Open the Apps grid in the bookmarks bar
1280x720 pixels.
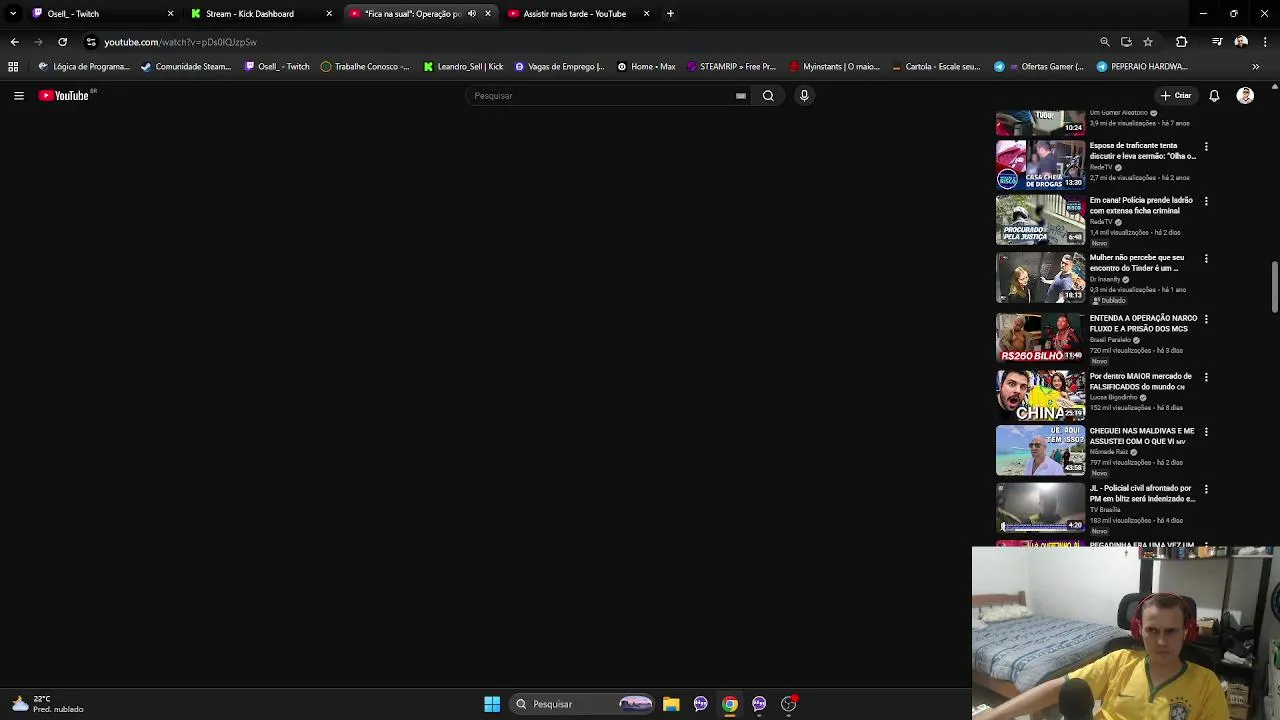(x=13, y=67)
